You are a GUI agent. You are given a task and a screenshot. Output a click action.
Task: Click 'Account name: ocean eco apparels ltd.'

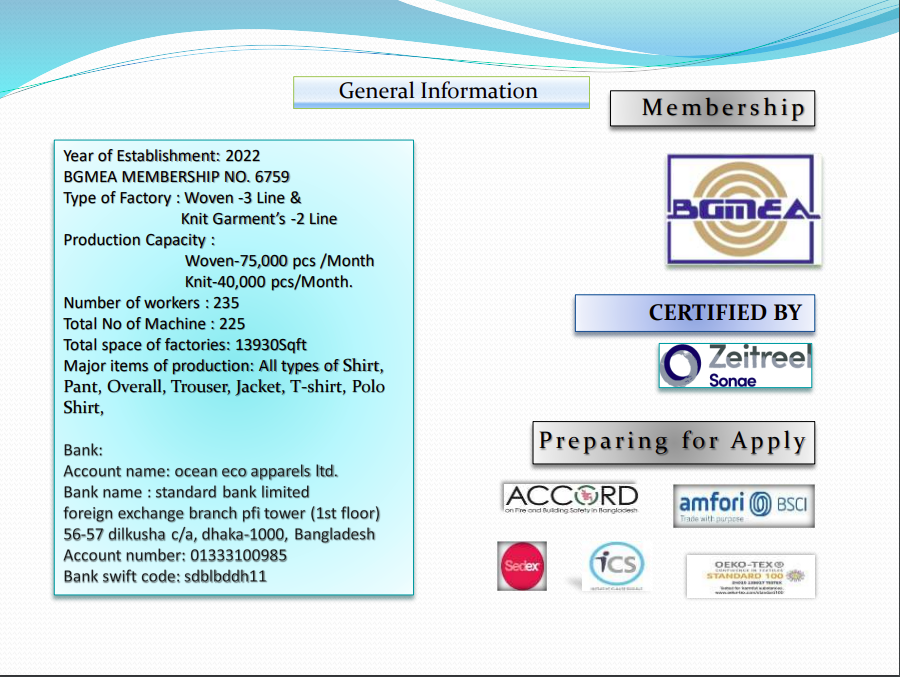pos(200,471)
